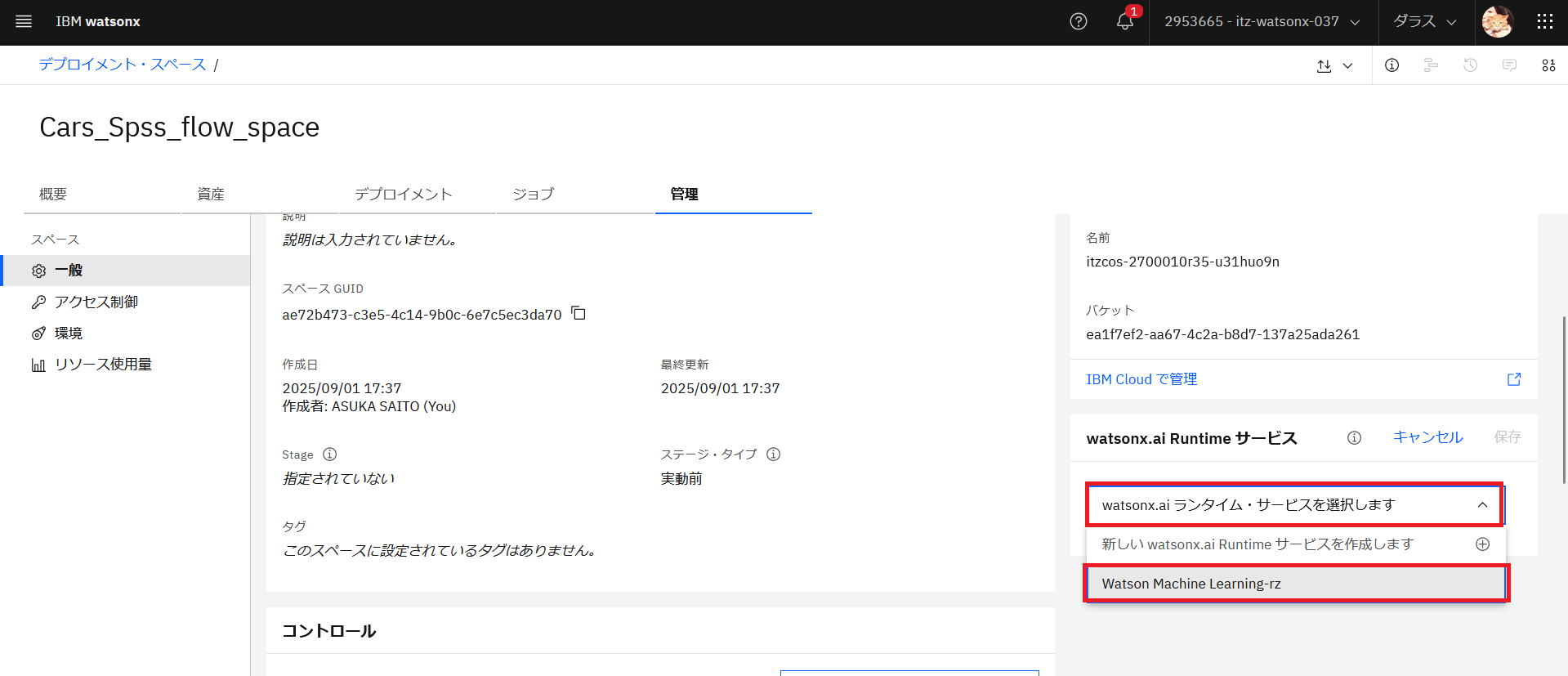Screen dimensions: 1568x676
Task: Click the plus icon for creating new Runtime service
Action: pyautogui.click(x=1482, y=544)
